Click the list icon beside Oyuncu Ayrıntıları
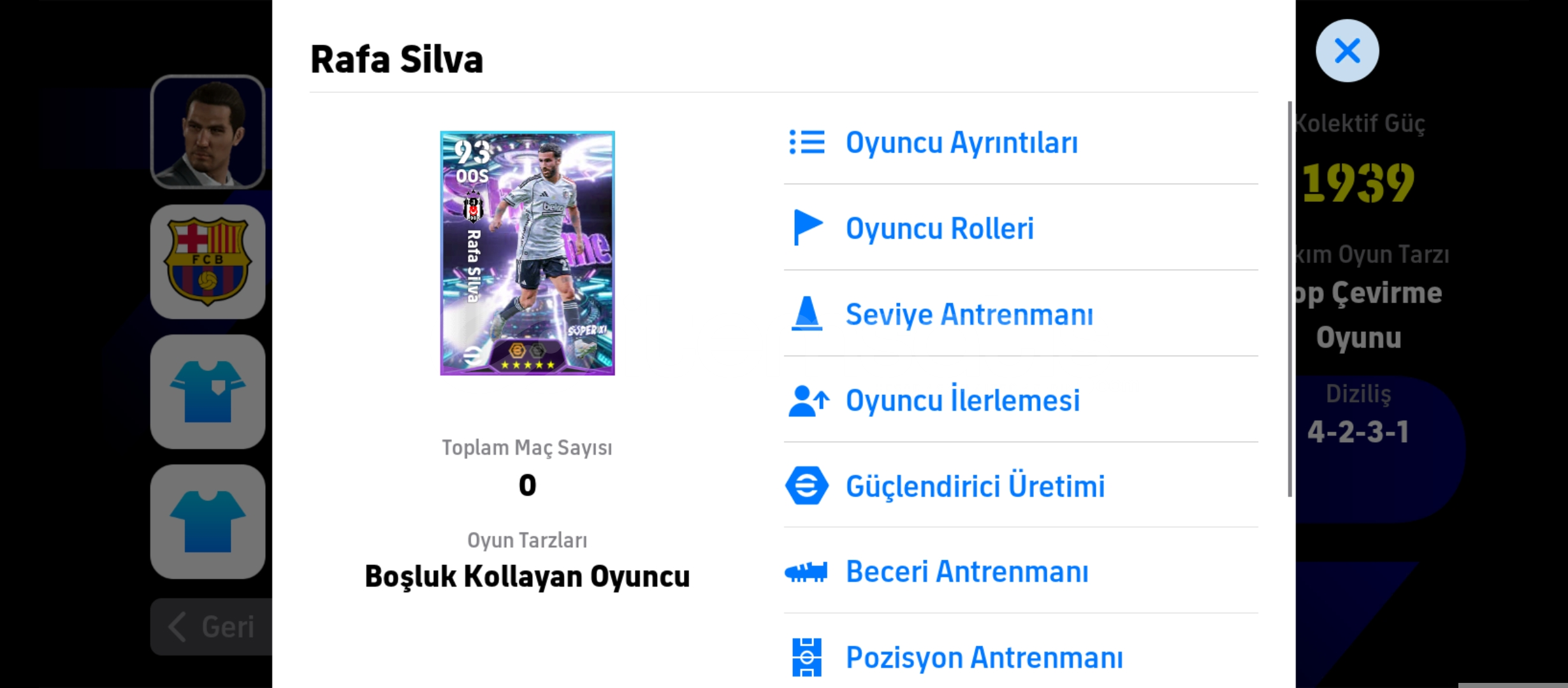The height and width of the screenshot is (688, 1568). click(x=806, y=142)
